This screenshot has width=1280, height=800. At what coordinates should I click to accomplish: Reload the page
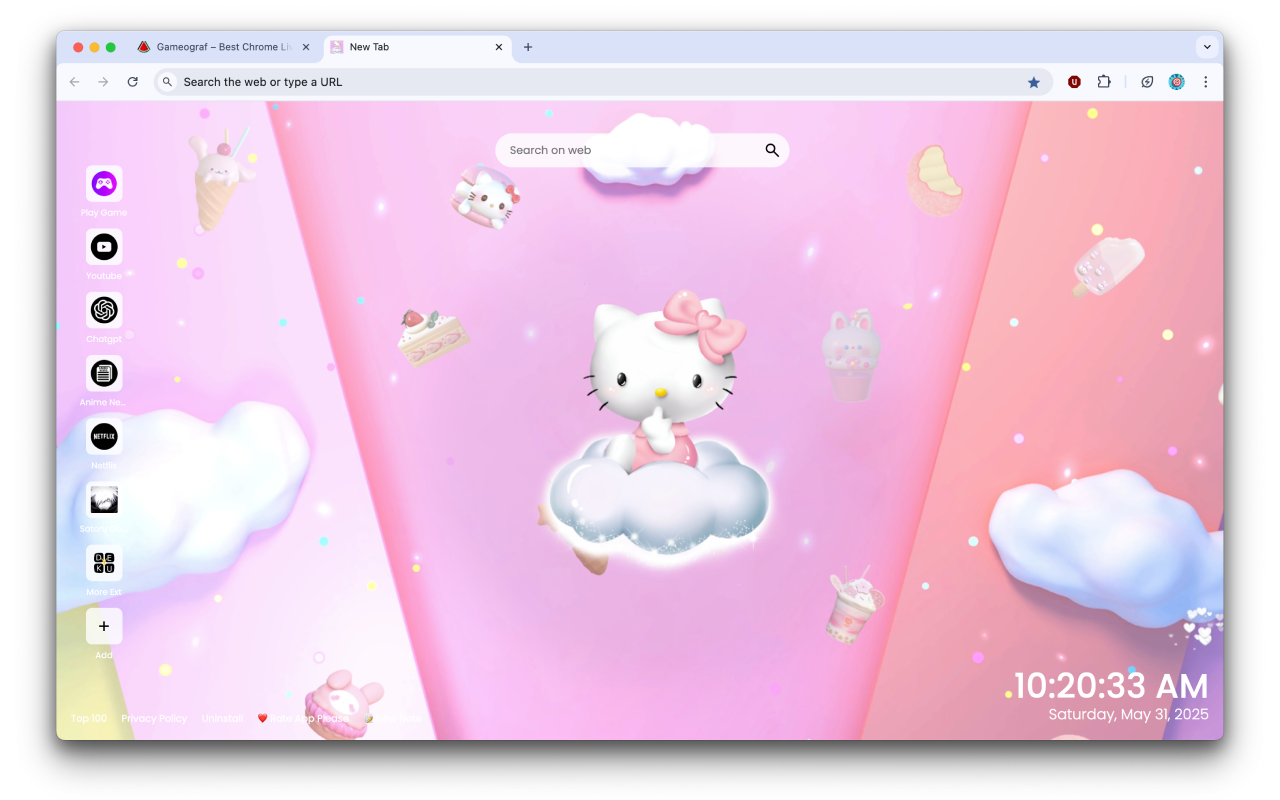pos(132,82)
